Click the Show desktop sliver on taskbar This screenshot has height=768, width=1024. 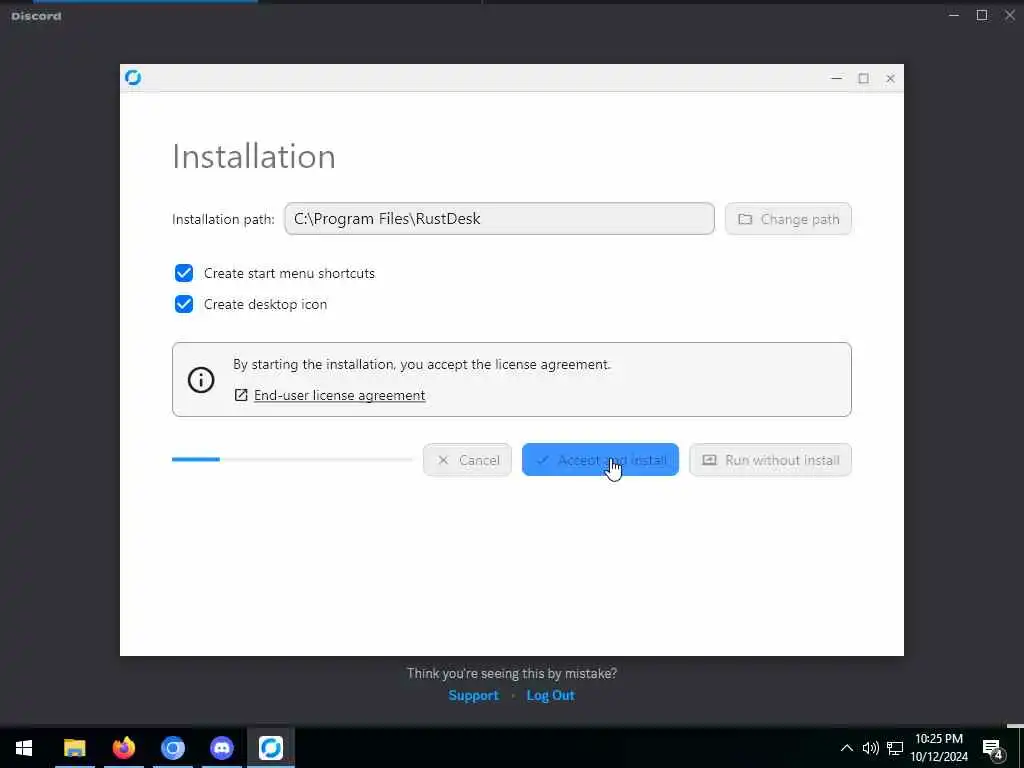pyautogui.click(x=1020, y=748)
